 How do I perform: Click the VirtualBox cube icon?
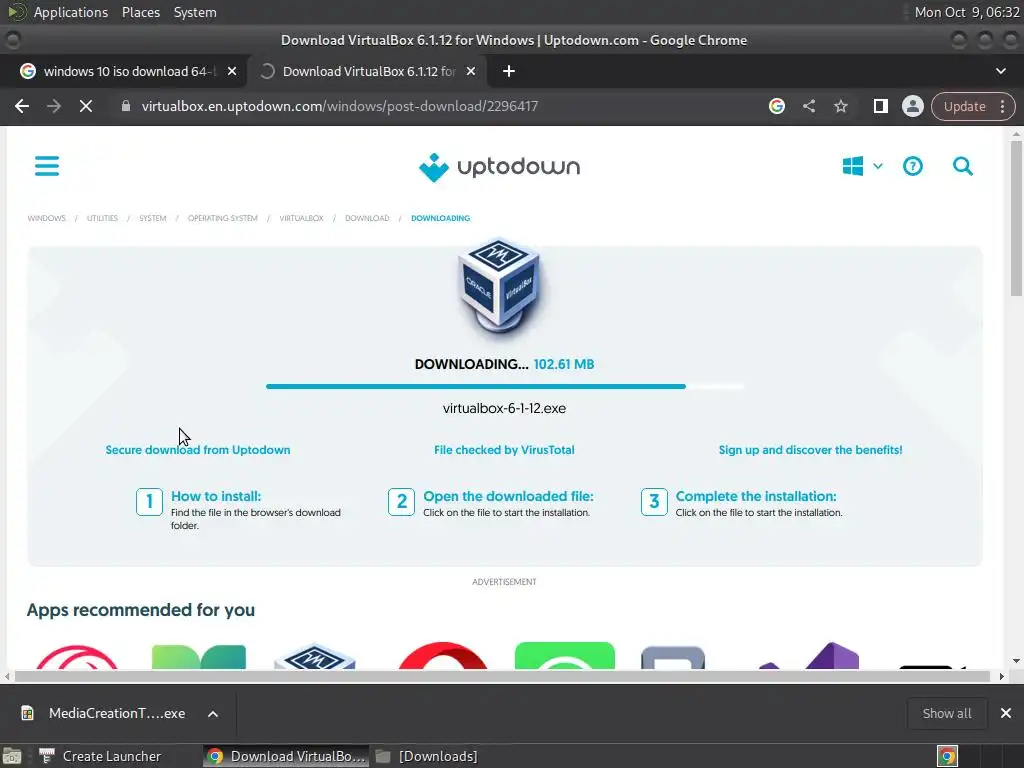pyautogui.click(x=500, y=289)
